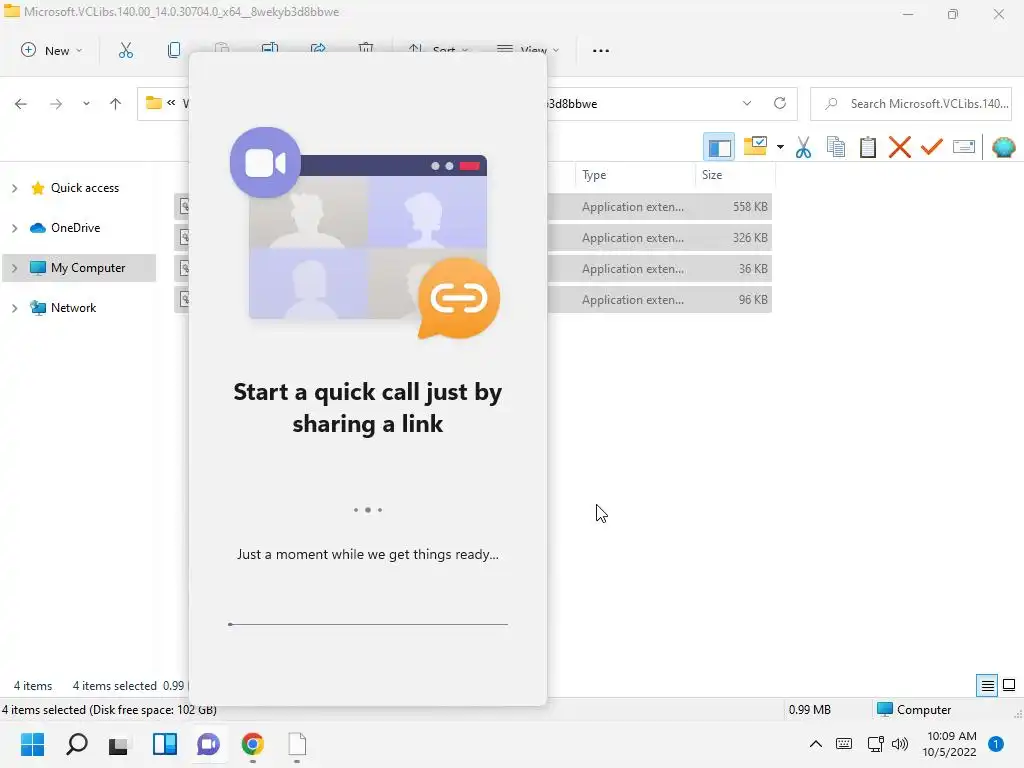The image size is (1024, 768).
Task: Click the blank document taskbar icon
Action: pyautogui.click(x=297, y=744)
